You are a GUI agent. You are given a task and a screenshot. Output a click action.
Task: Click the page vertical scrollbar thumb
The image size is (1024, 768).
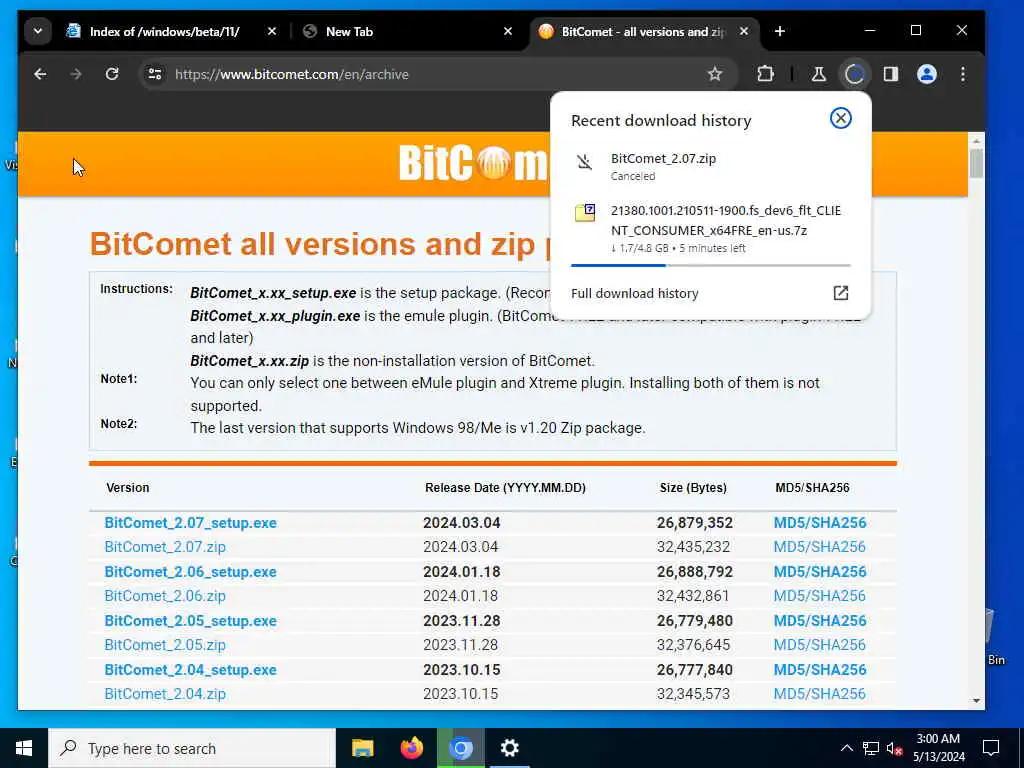976,163
